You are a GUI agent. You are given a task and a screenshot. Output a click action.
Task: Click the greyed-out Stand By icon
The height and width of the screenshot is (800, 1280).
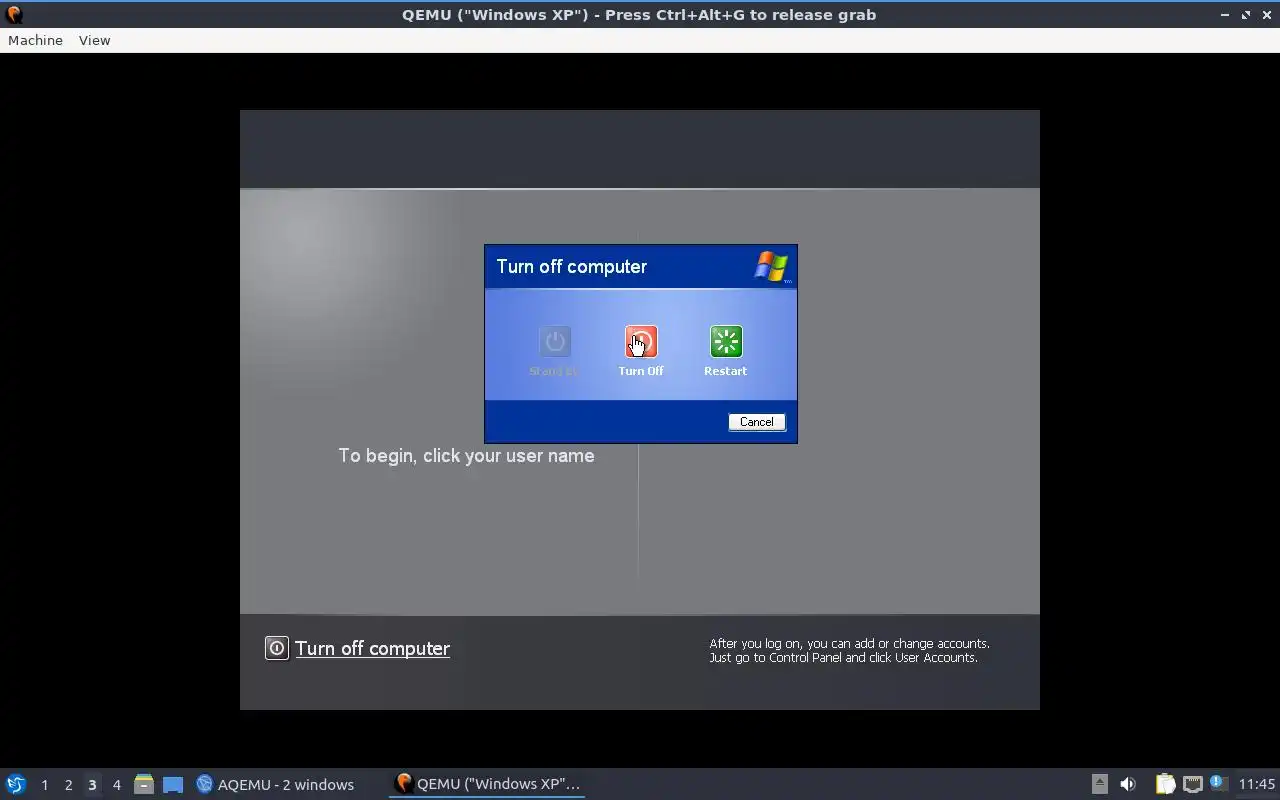pyautogui.click(x=555, y=341)
